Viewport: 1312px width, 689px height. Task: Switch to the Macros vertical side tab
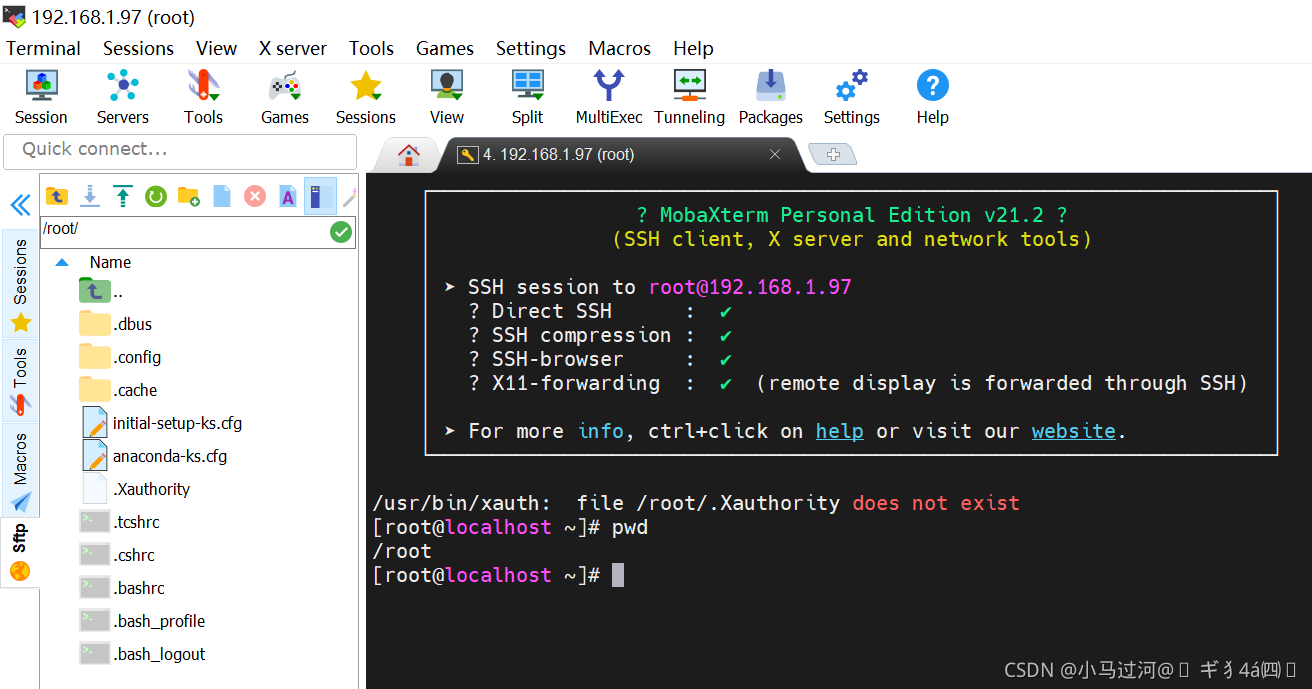tap(20, 471)
